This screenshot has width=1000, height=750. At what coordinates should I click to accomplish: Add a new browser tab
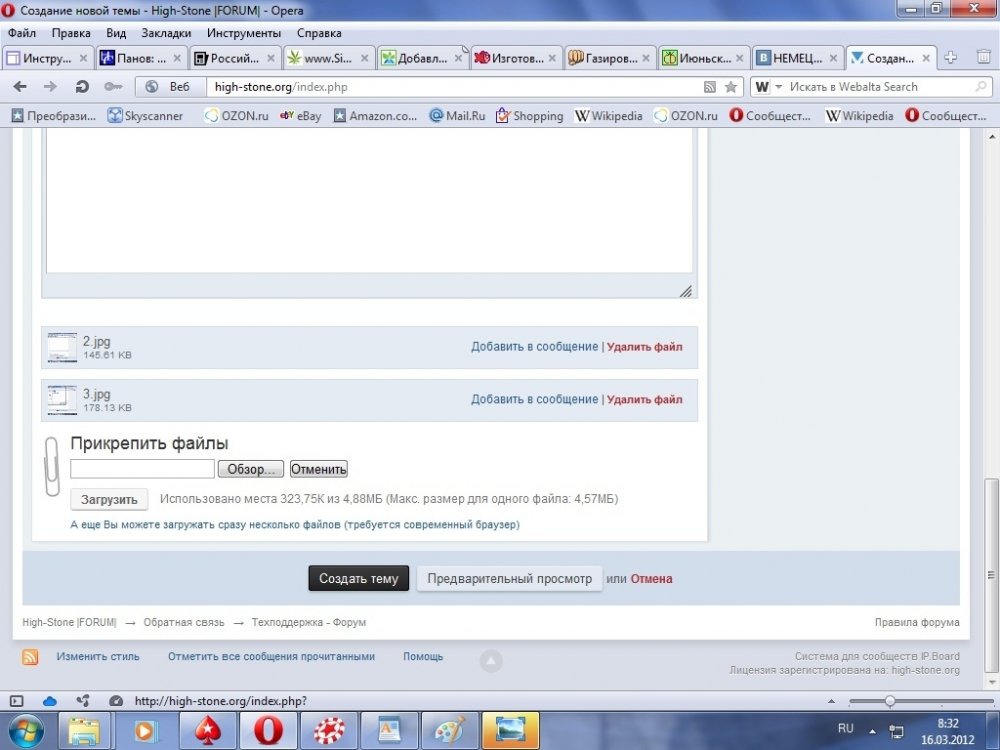click(950, 57)
